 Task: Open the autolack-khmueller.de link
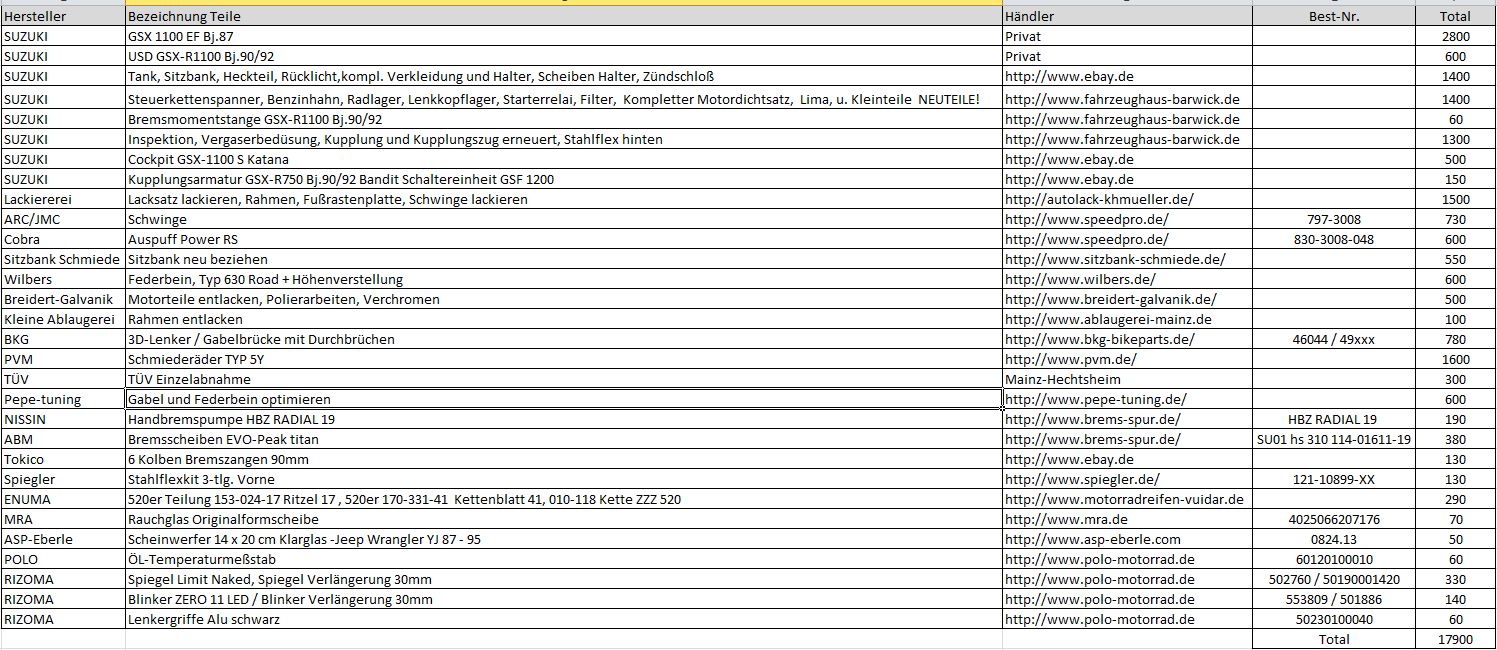click(1099, 200)
